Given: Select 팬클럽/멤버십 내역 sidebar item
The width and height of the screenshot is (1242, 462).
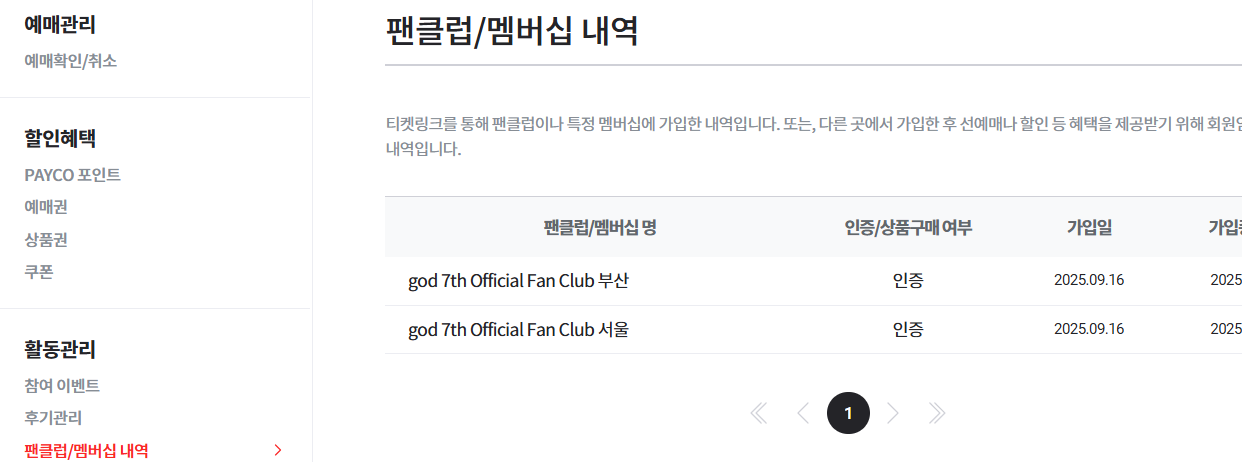Looking at the screenshot, I should [86, 450].
